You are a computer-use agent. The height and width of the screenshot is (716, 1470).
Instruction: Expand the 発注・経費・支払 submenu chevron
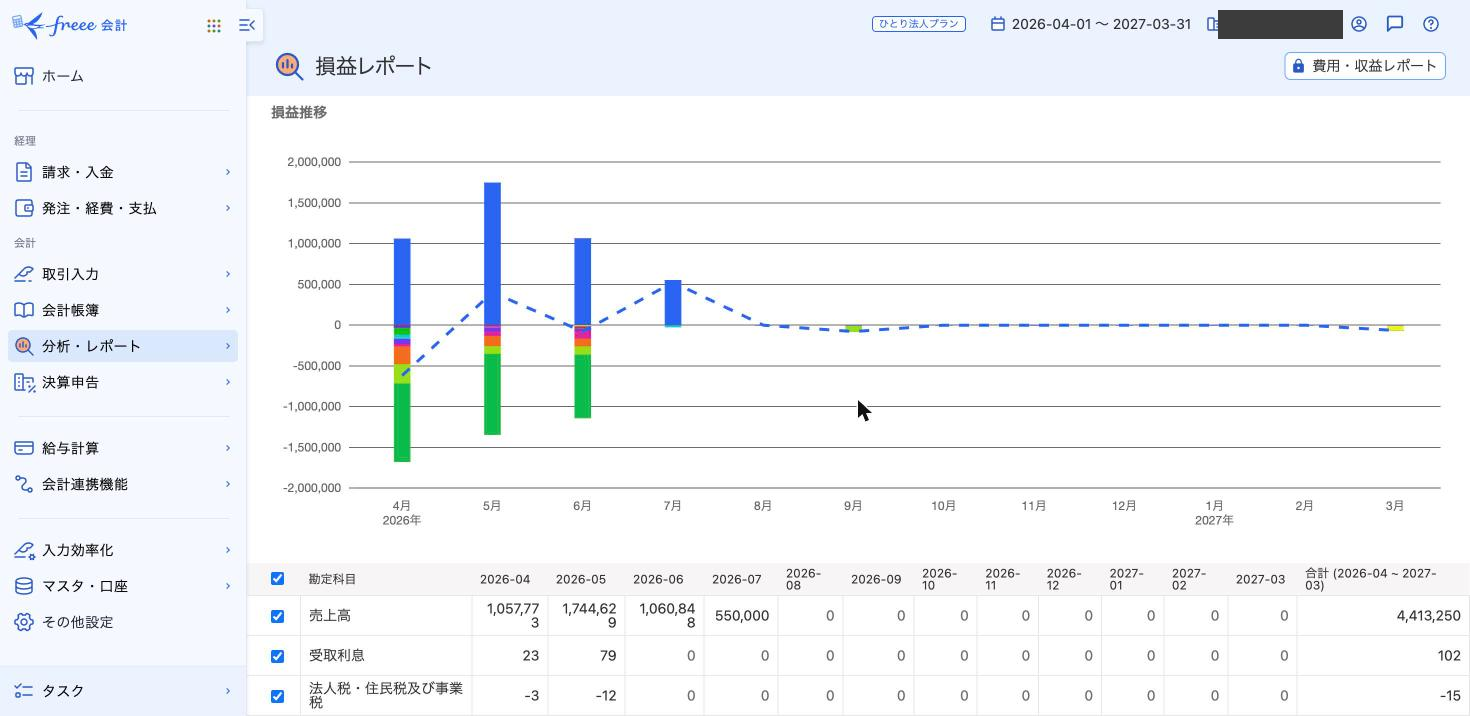[x=227, y=208]
